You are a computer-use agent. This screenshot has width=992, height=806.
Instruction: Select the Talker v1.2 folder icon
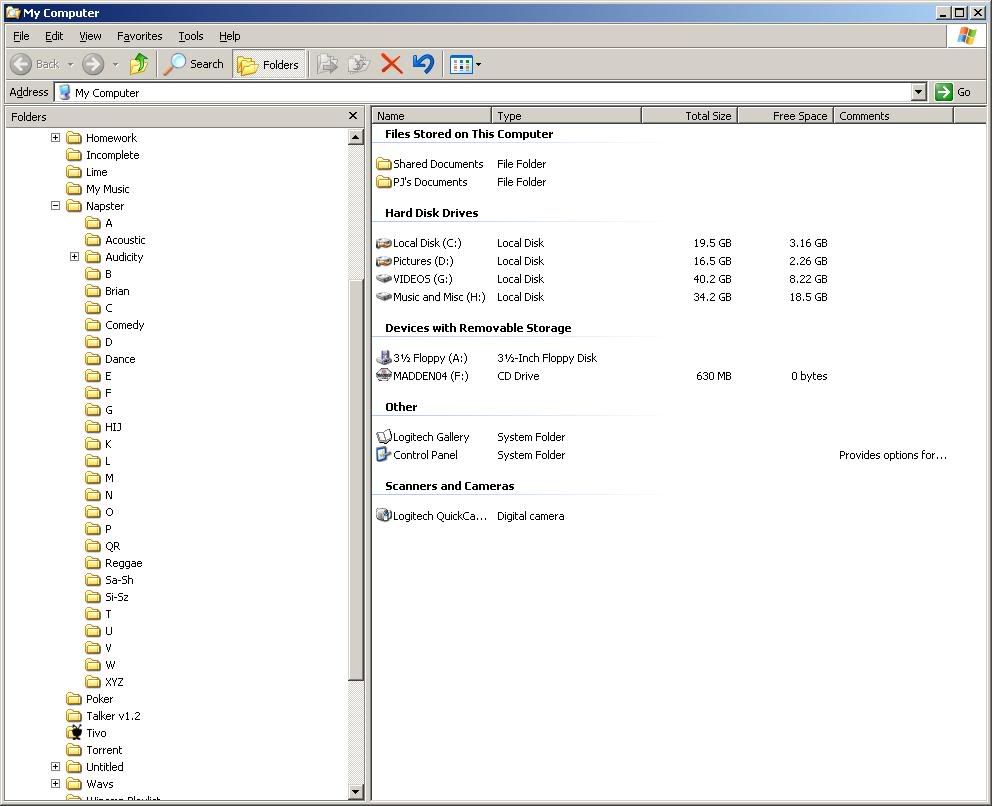75,716
